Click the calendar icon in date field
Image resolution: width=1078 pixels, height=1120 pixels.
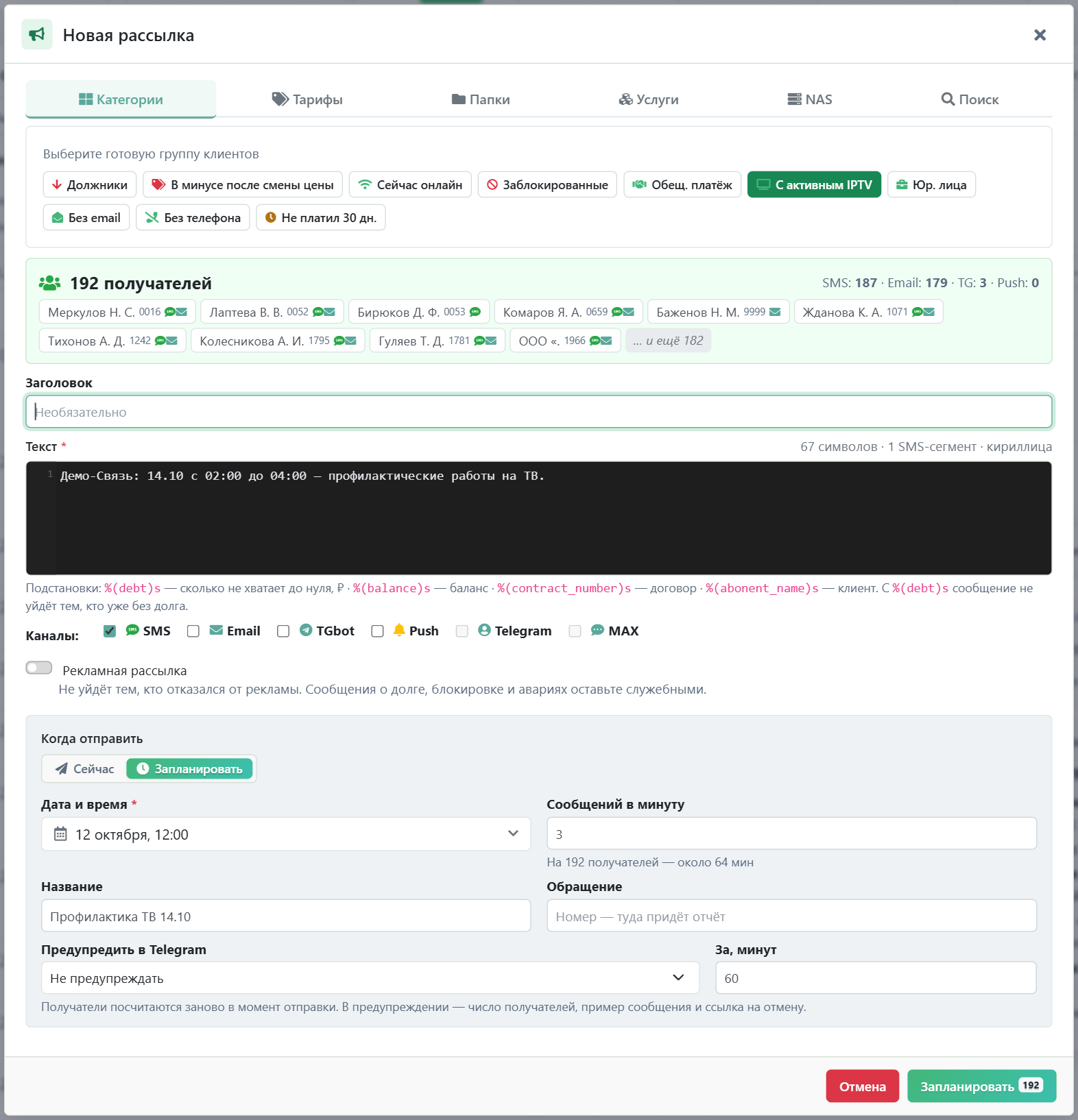(60, 834)
